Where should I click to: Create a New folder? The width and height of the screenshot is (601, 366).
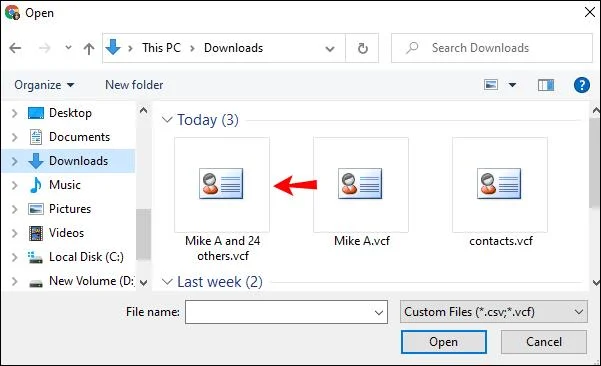(x=134, y=85)
